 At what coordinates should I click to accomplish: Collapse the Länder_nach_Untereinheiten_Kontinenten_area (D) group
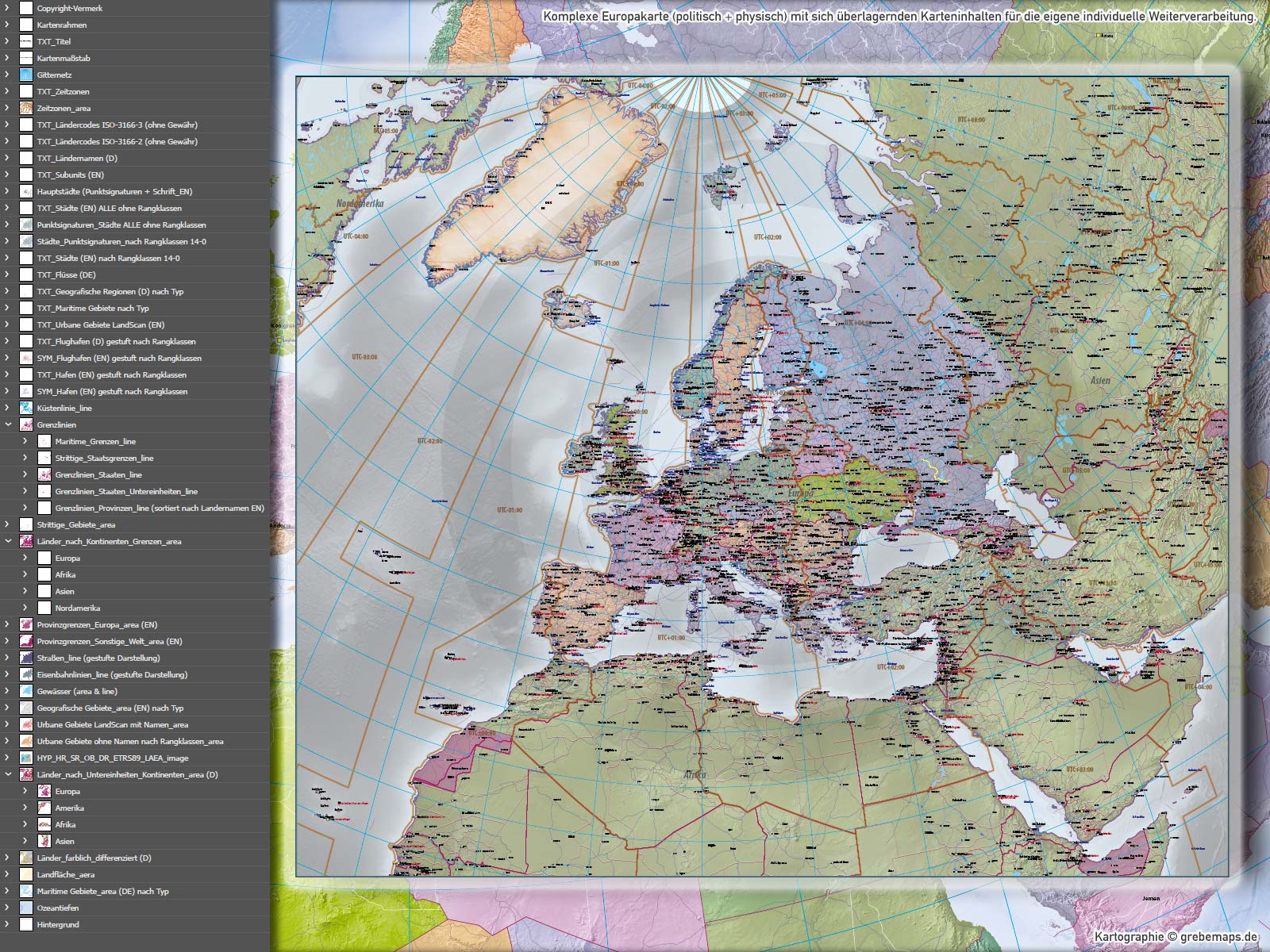pyautogui.click(x=10, y=774)
